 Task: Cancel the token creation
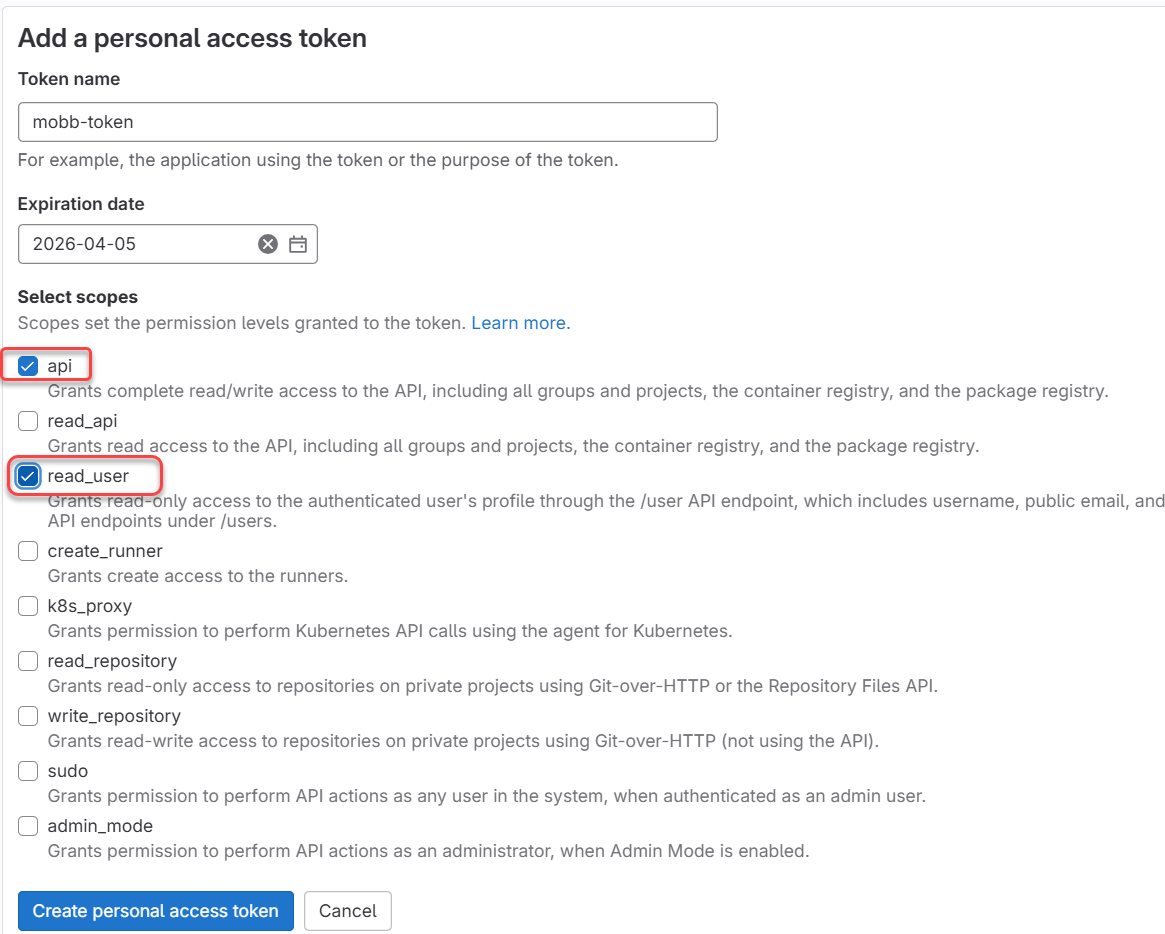pyautogui.click(x=347, y=910)
